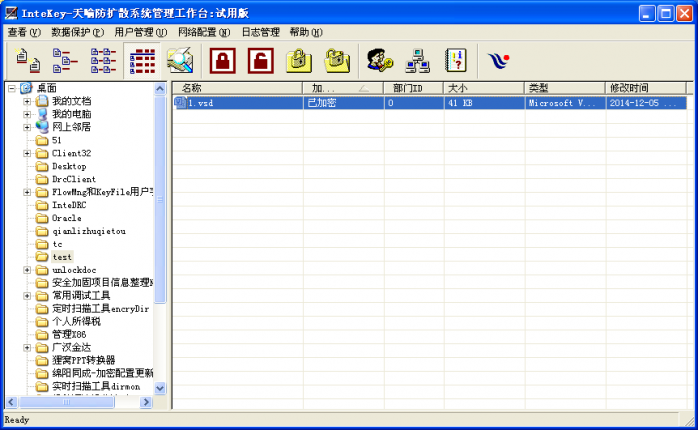The width and height of the screenshot is (698, 430).
Task: Click the red locked padlock encrypt icon
Action: [223, 61]
